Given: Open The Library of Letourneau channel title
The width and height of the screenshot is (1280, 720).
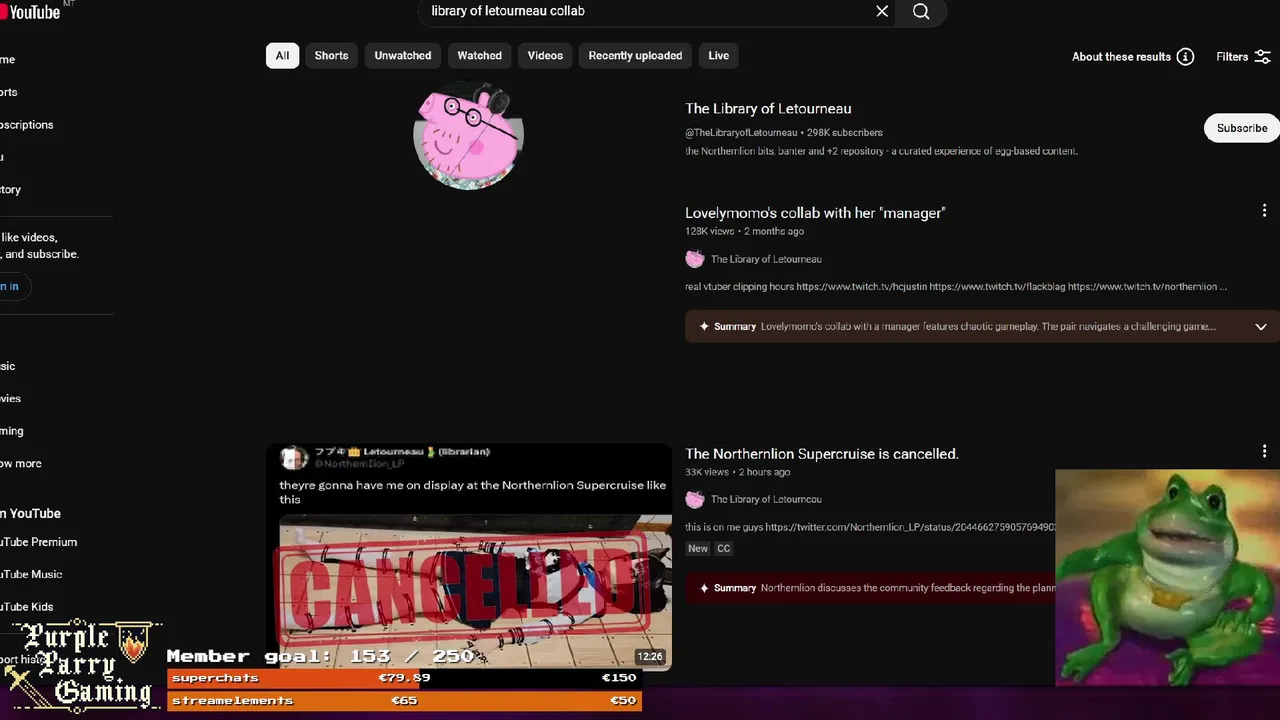Looking at the screenshot, I should coord(768,108).
